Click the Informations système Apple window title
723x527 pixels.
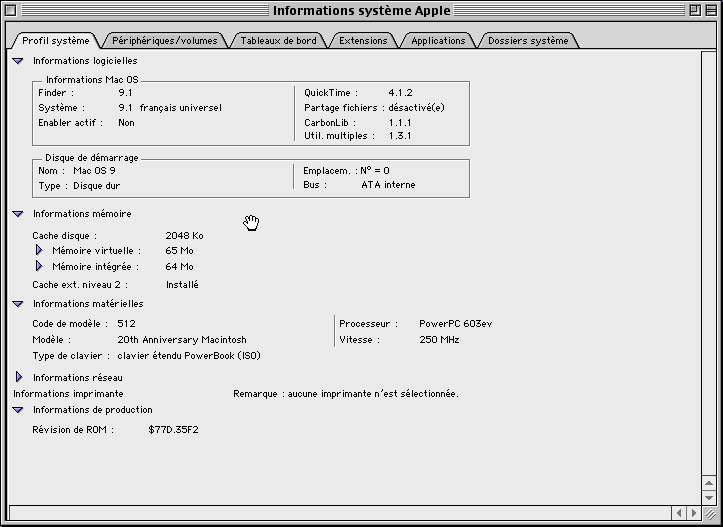click(362, 10)
